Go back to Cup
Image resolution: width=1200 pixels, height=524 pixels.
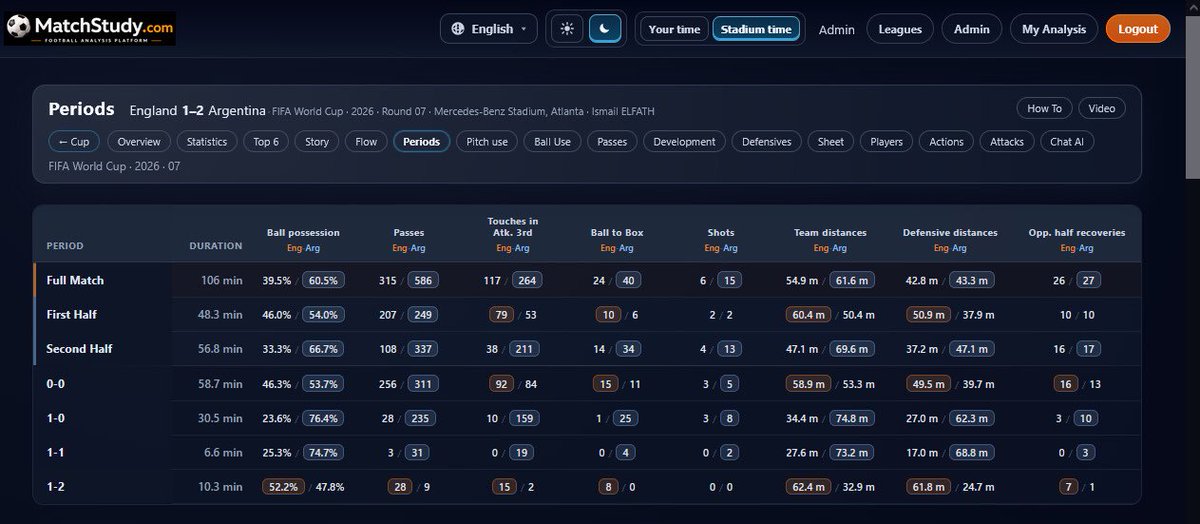(74, 142)
